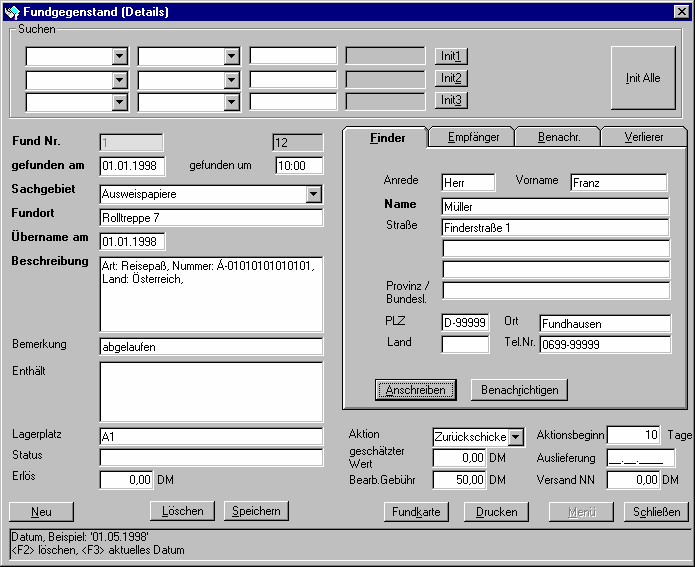Expand the Aktion combo box
Screen dimensions: 695x567
[515, 437]
